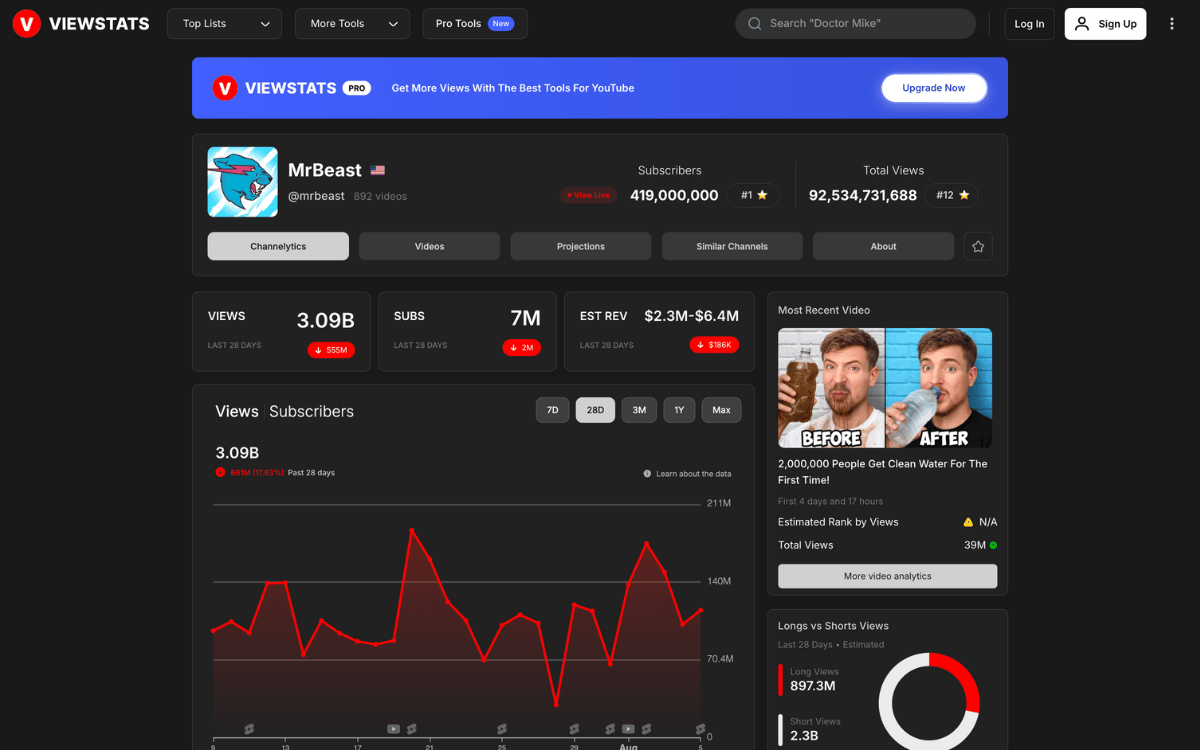The height and width of the screenshot is (750, 1200).
Task: Click the info icon beside Learn about the data
Action: point(647,474)
